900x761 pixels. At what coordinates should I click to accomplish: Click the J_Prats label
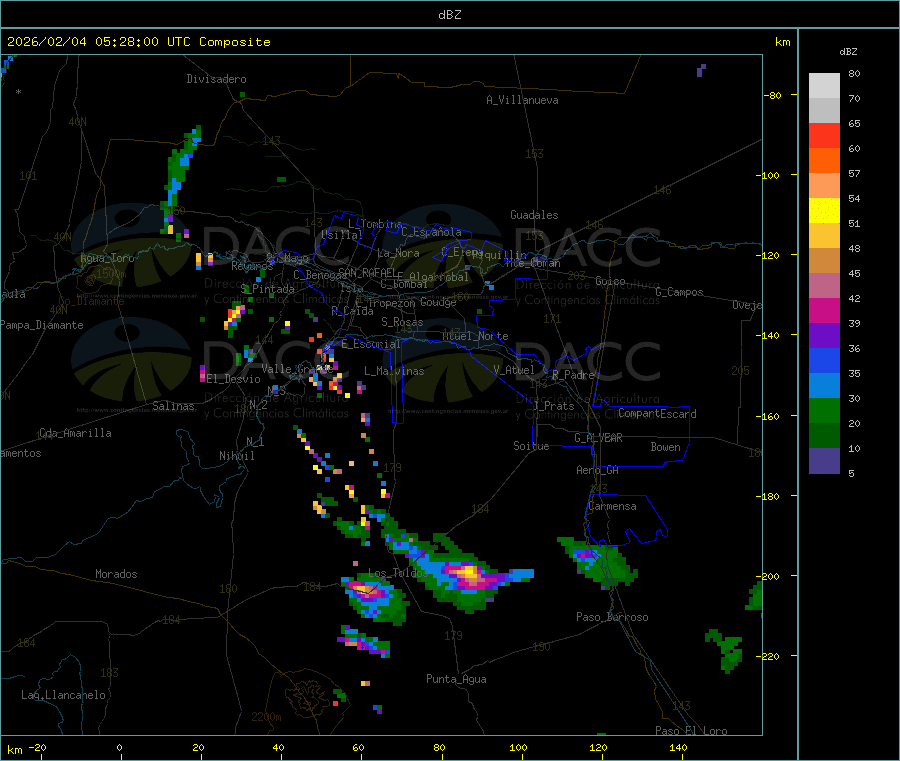(554, 406)
